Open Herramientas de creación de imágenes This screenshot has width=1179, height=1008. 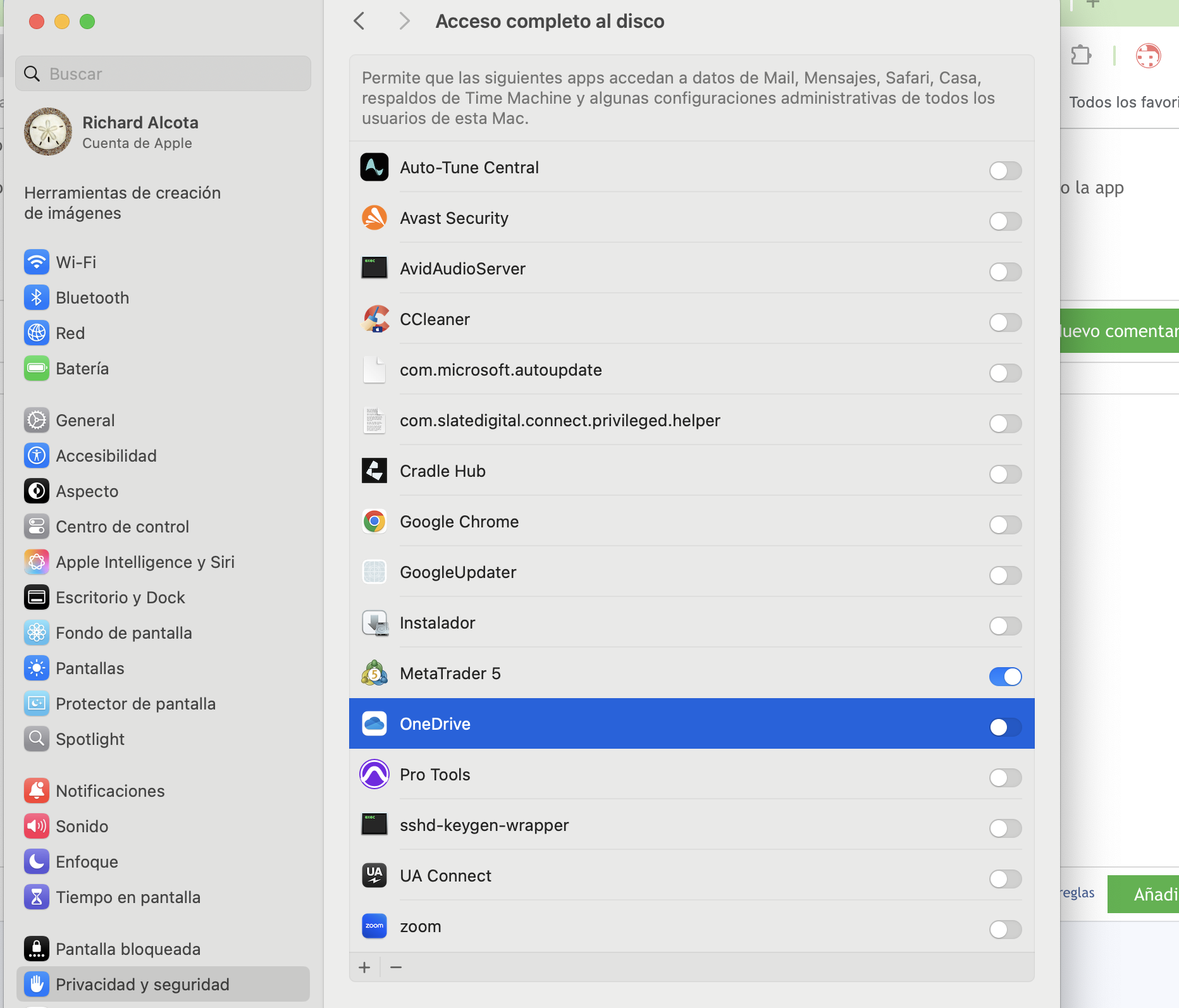coord(163,203)
